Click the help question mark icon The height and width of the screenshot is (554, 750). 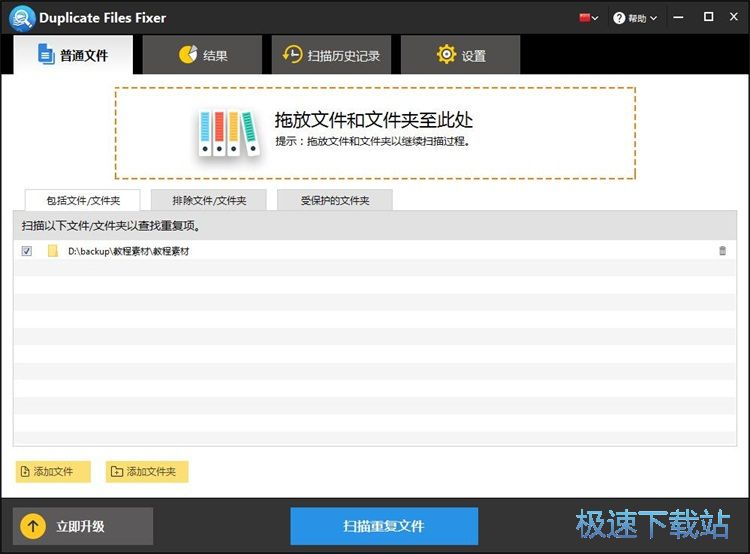619,18
